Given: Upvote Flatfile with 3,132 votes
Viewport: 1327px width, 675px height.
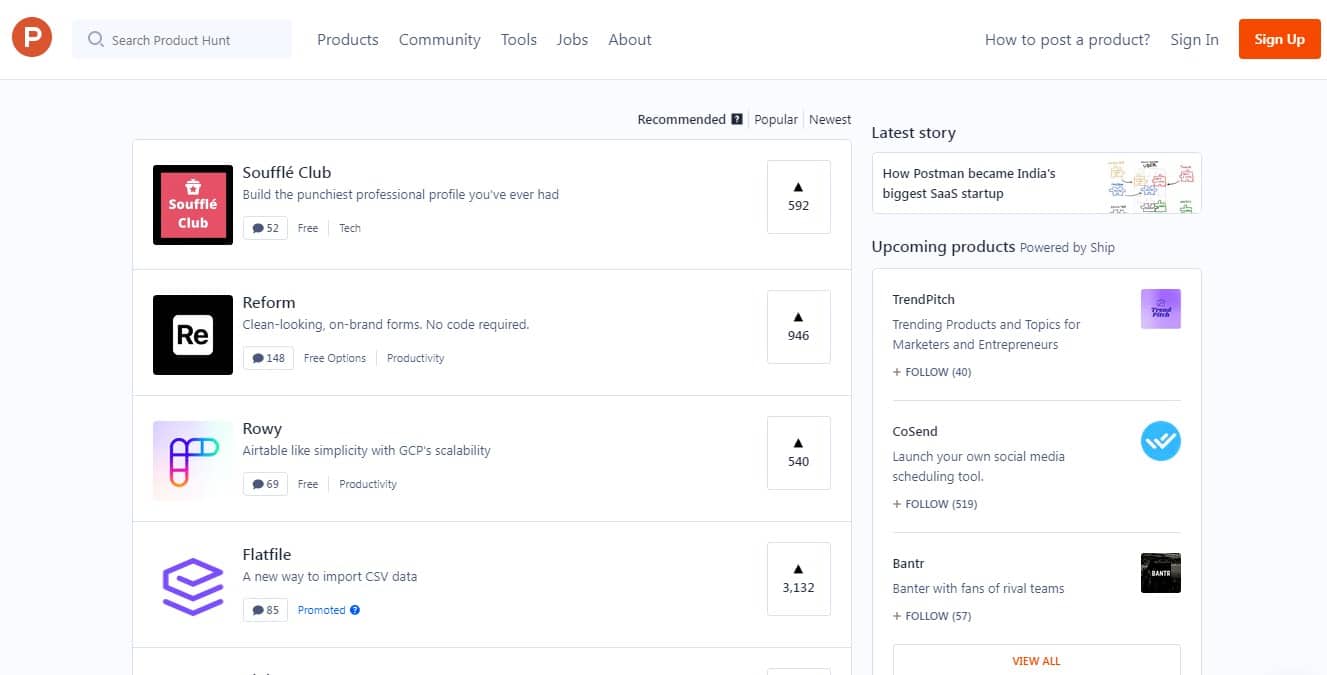Looking at the screenshot, I should tap(798, 579).
